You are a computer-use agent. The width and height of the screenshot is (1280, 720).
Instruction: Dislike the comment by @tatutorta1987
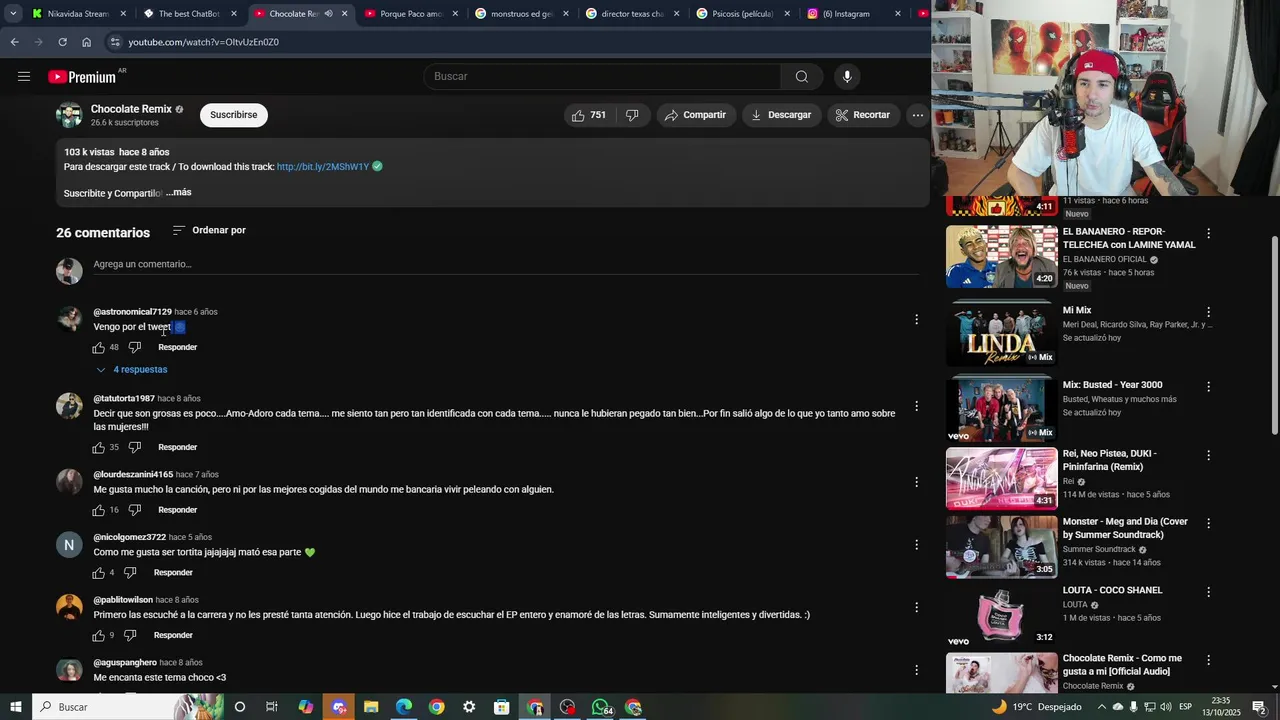pos(134,448)
